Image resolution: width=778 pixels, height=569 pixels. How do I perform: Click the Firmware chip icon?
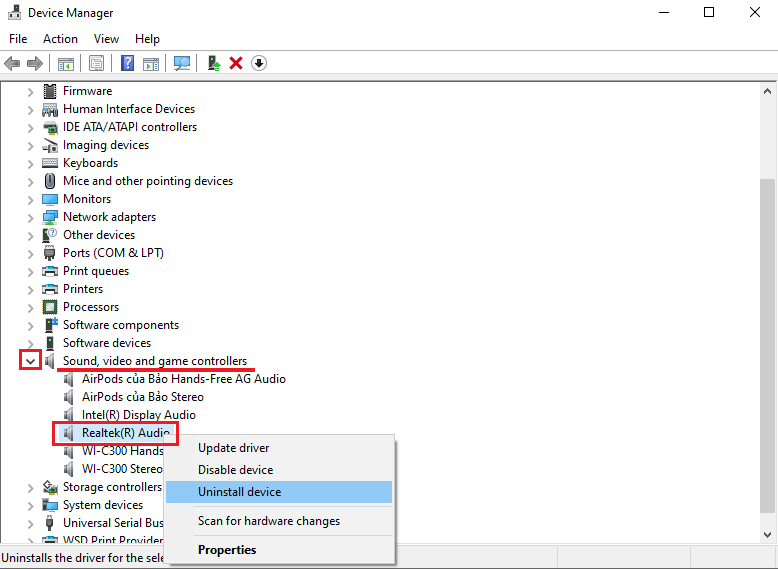pyautogui.click(x=50, y=91)
